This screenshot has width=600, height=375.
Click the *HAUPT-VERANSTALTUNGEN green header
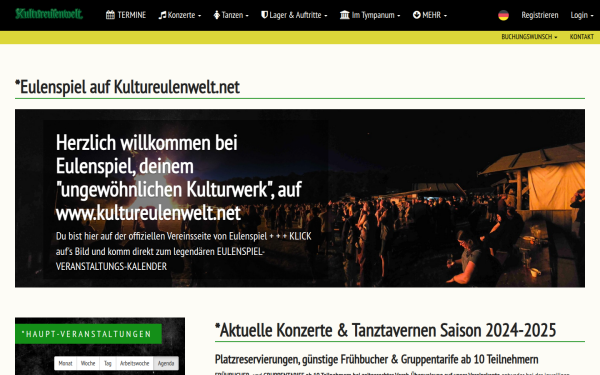(x=88, y=334)
